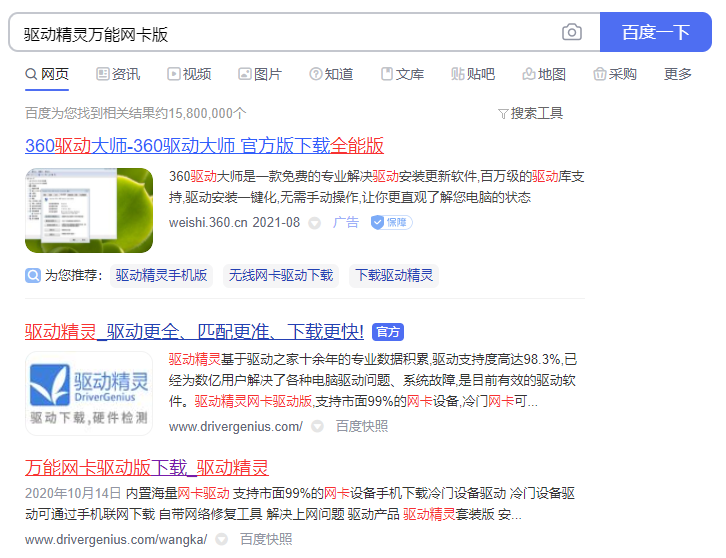Expand dropdown arrow next to www.drivergenius.com/
This screenshot has width=726, height=558.
pos(317,426)
